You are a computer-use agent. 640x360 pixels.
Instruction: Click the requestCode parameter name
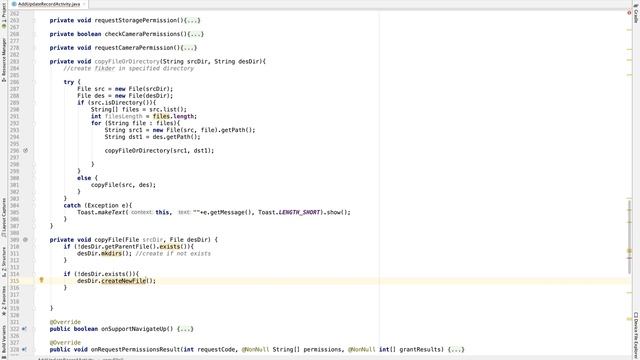pos(216,349)
